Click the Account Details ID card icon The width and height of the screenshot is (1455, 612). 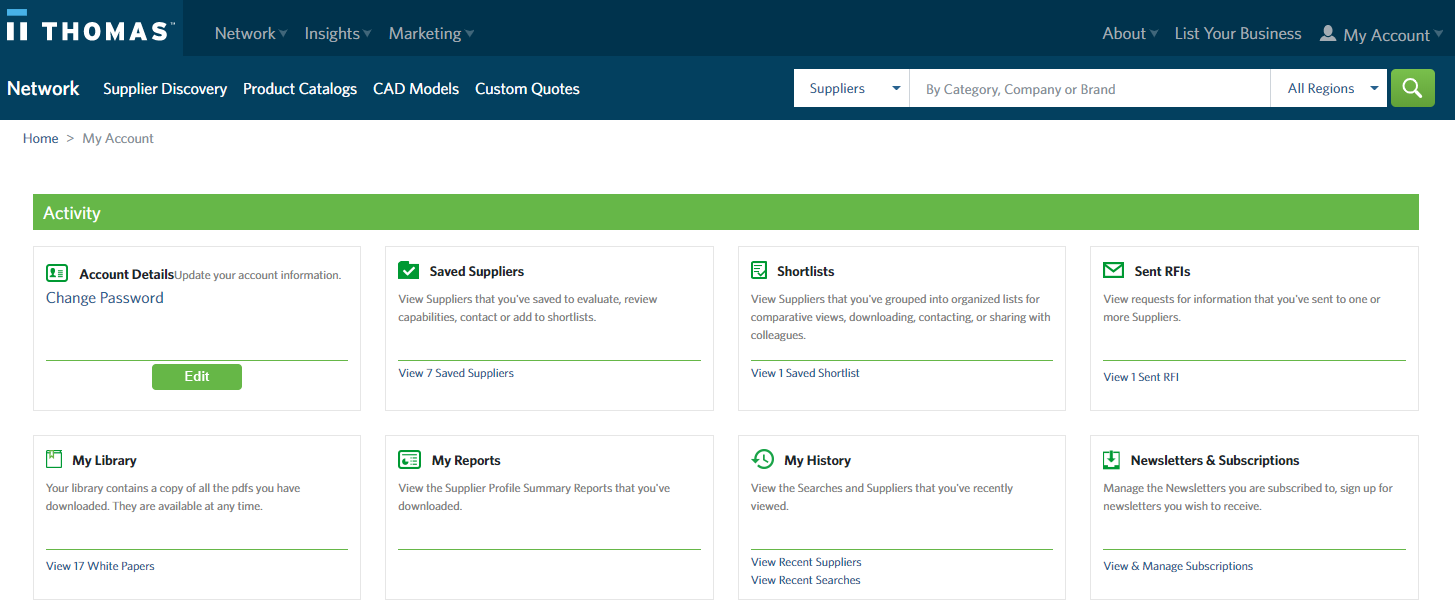(x=57, y=273)
